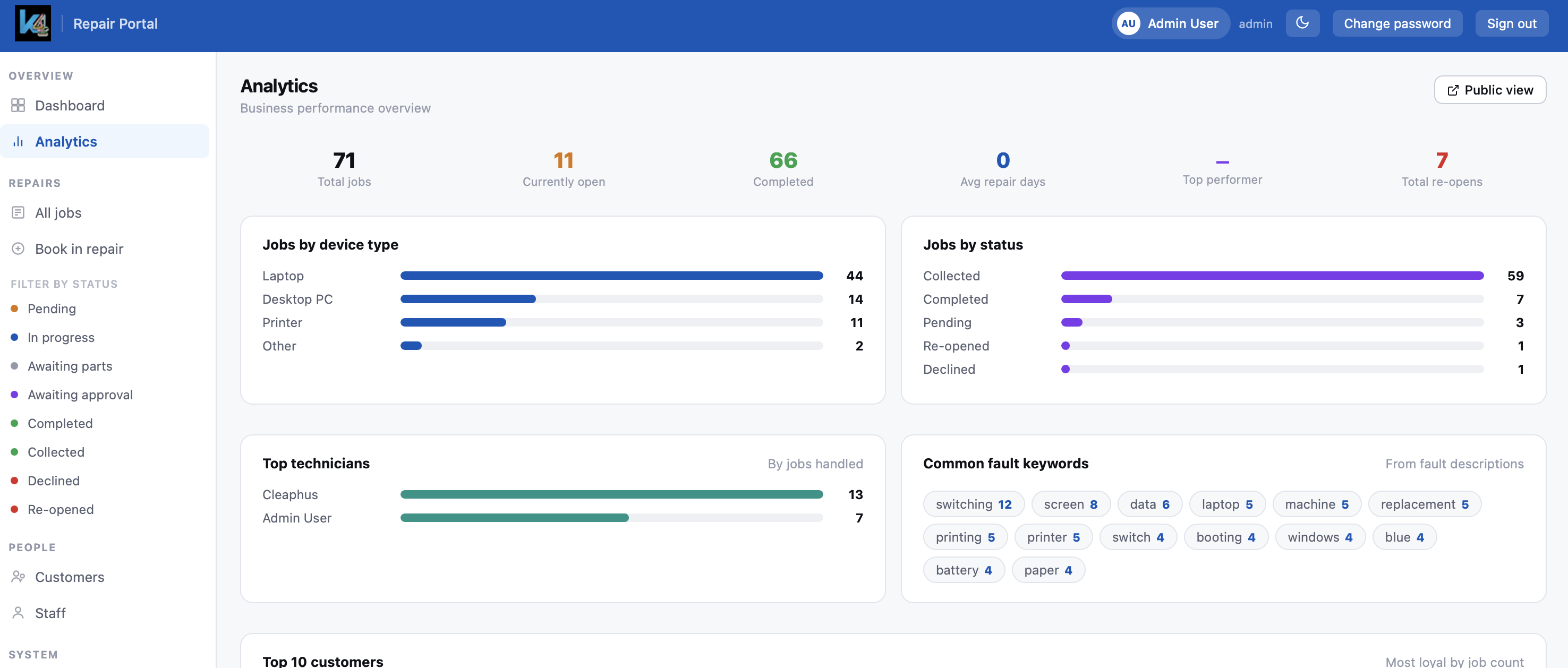Click the Repair Portal title
This screenshot has height=668, width=1568.
pos(115,24)
